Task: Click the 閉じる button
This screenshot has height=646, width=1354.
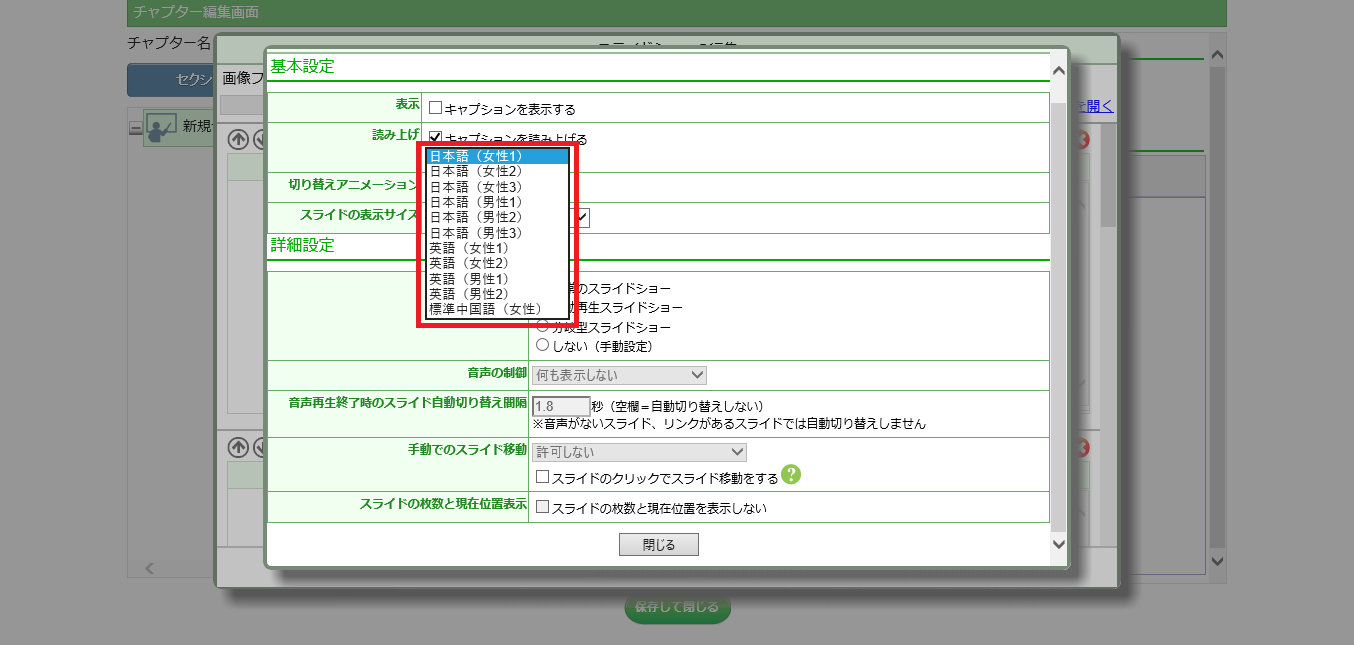Action: pyautogui.click(x=658, y=545)
